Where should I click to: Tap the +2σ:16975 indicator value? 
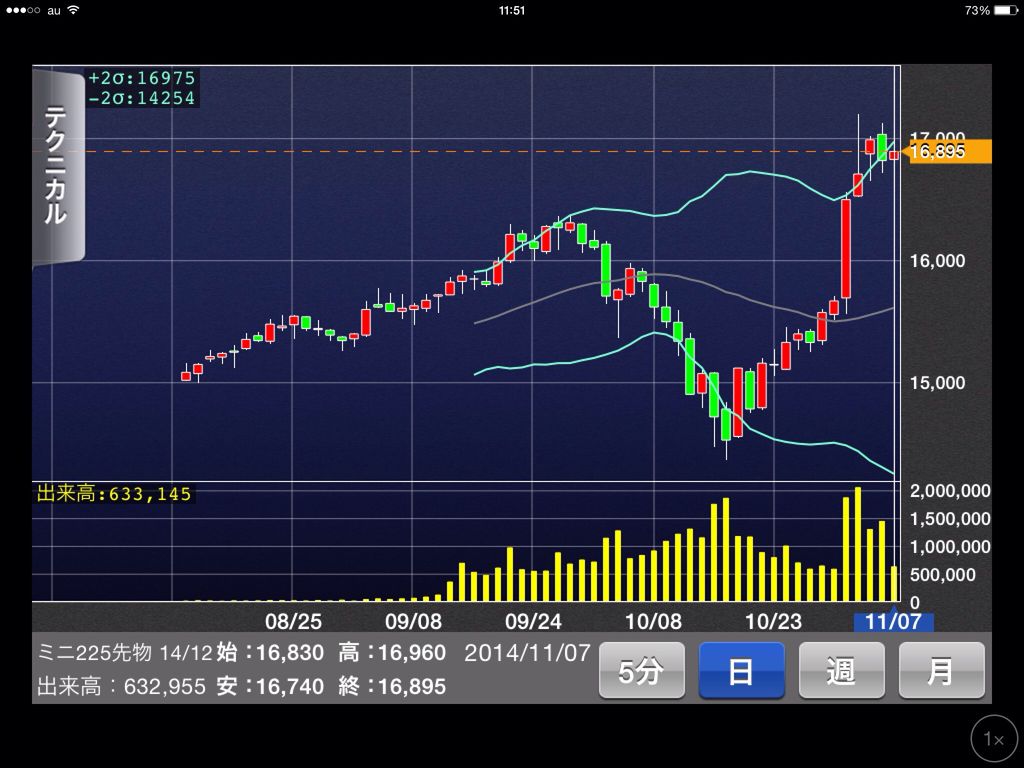[142, 78]
